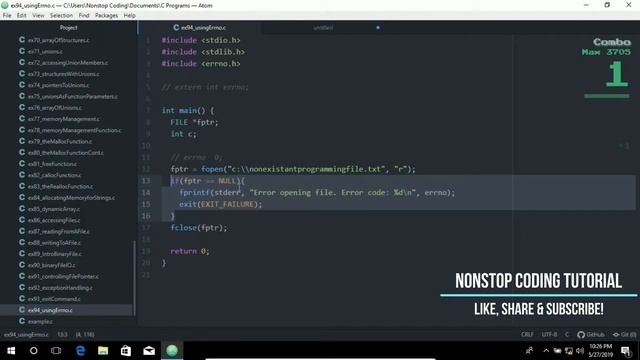
Task: Open ex79_theMallocFunction.c file
Action: pos(60,141)
